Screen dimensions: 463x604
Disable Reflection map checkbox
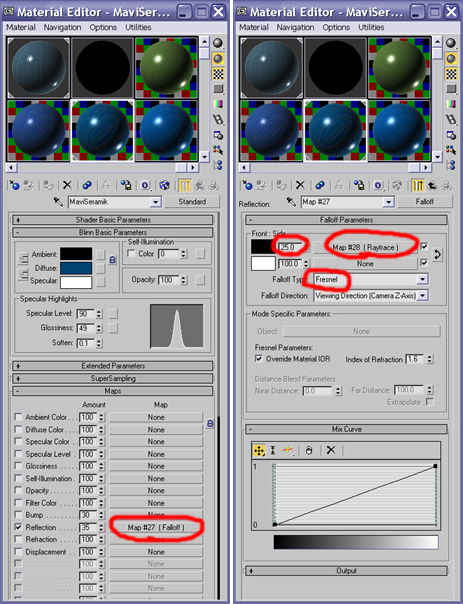pyautogui.click(x=18, y=527)
